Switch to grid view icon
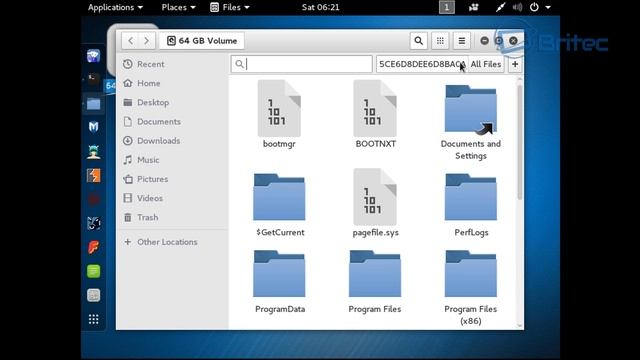This screenshot has width=640, height=360. (x=440, y=41)
